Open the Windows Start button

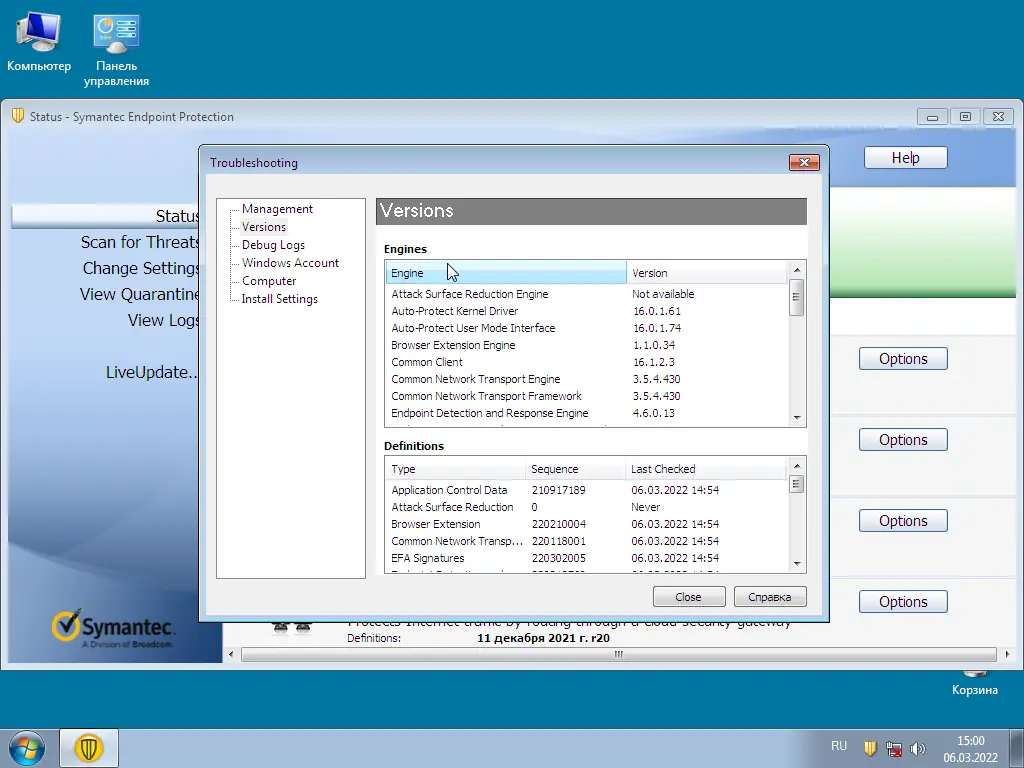[x=25, y=748]
